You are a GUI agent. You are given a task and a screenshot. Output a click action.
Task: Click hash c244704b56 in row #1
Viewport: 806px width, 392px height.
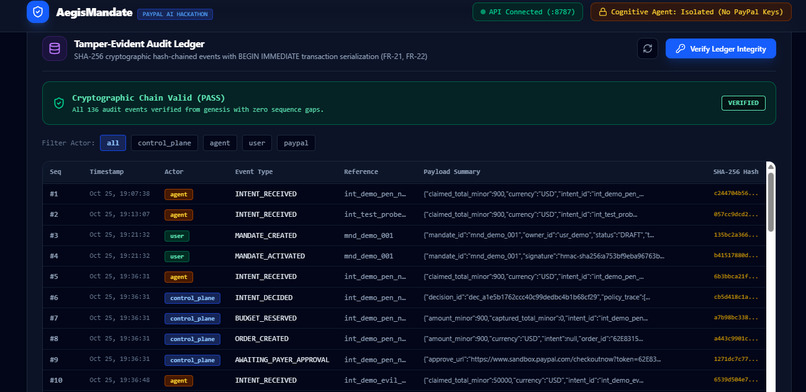click(736, 194)
